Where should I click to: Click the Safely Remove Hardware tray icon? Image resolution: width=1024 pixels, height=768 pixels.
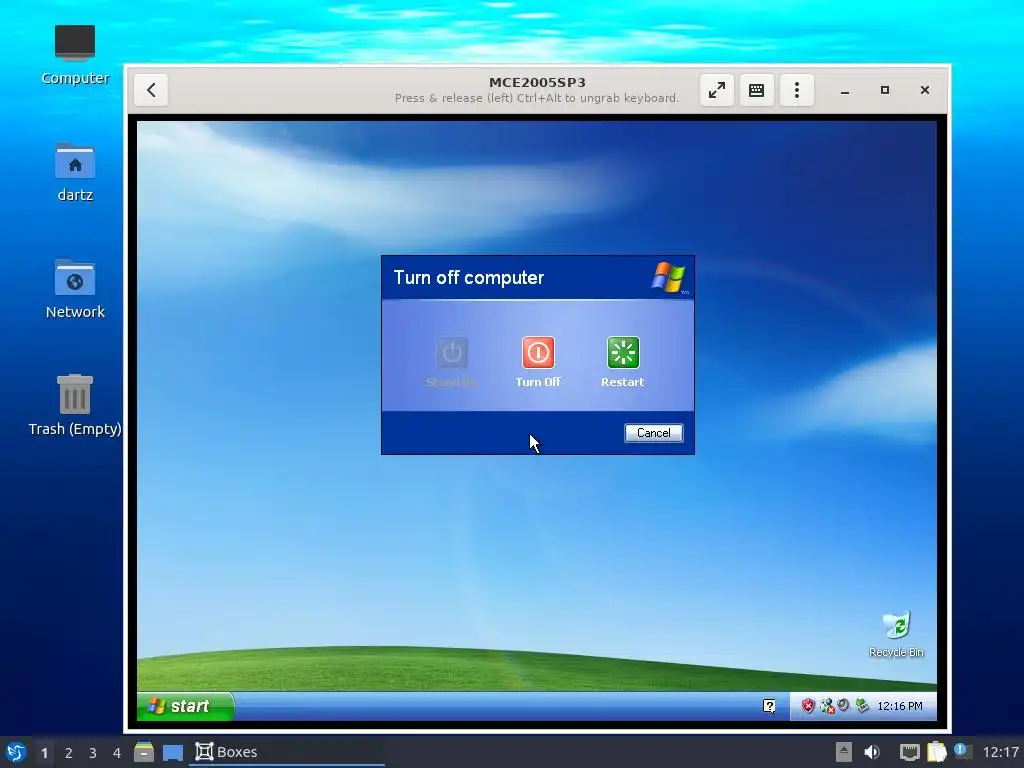click(x=862, y=705)
